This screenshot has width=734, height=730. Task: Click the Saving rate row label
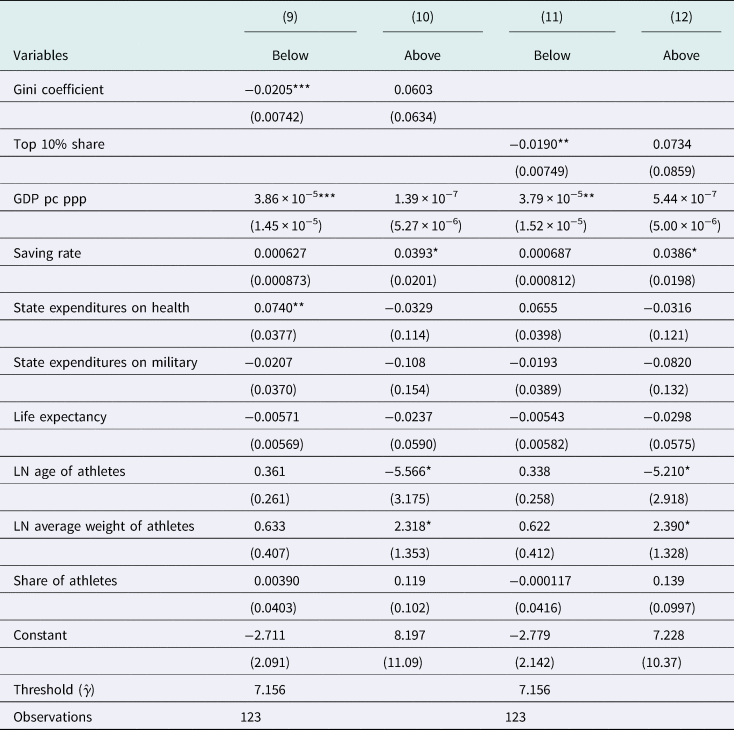pyautogui.click(x=47, y=253)
